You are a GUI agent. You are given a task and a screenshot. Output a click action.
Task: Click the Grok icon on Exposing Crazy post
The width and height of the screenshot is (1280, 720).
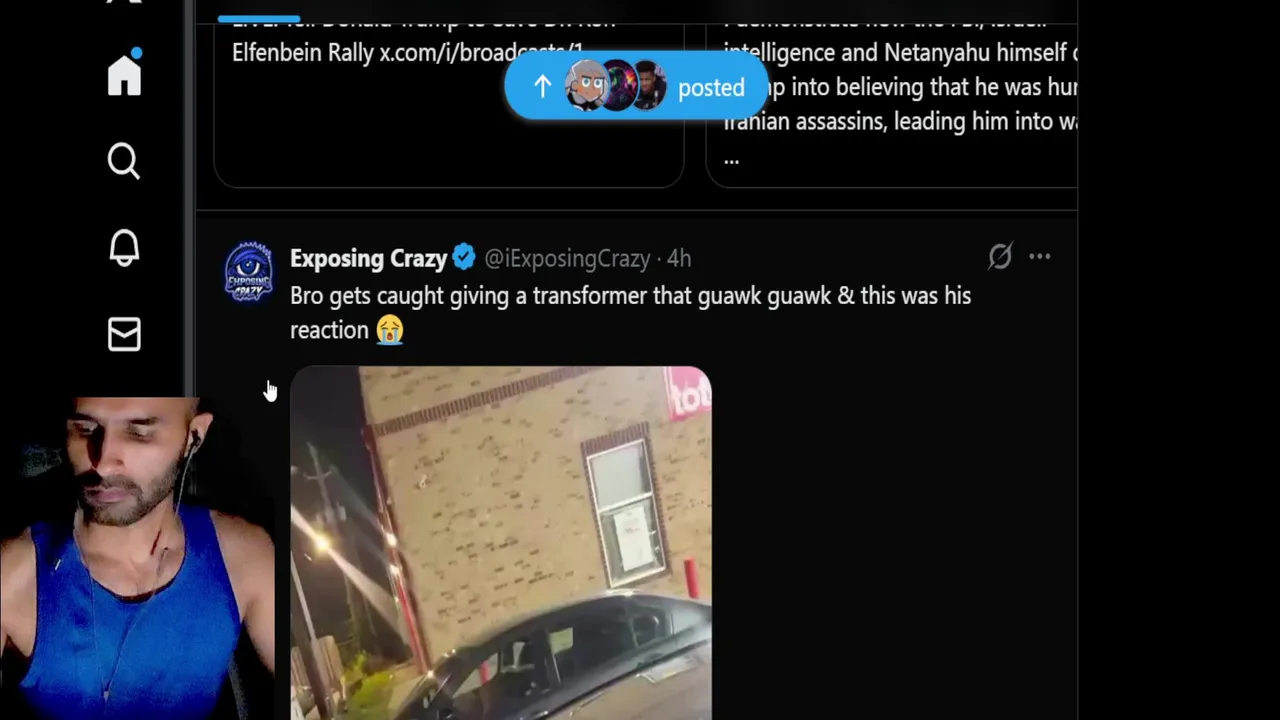coord(1000,257)
